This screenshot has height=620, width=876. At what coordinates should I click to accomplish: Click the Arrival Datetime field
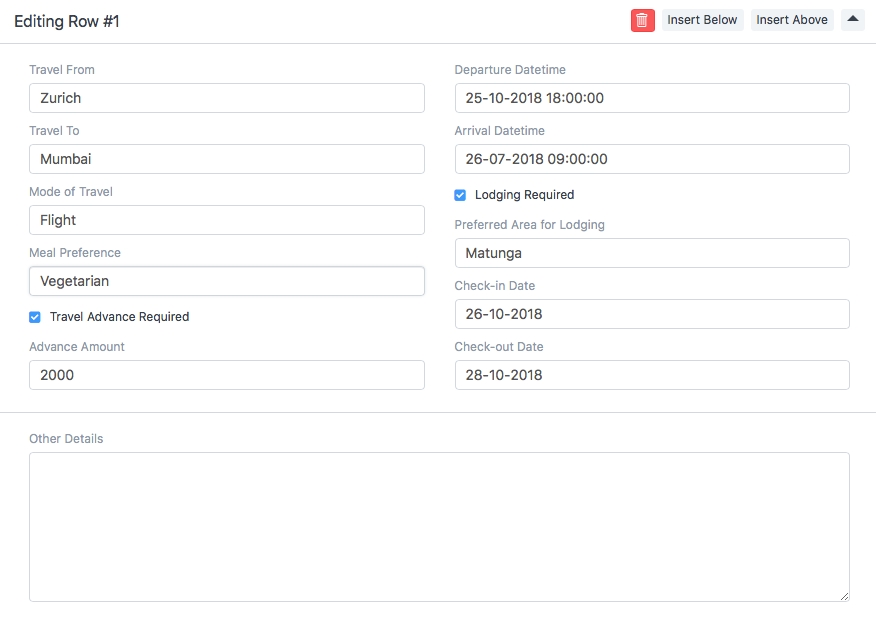(x=651, y=159)
